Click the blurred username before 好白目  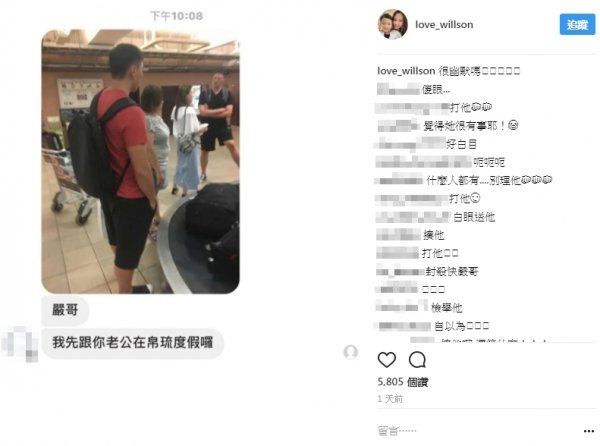pyautogui.click(x=409, y=144)
